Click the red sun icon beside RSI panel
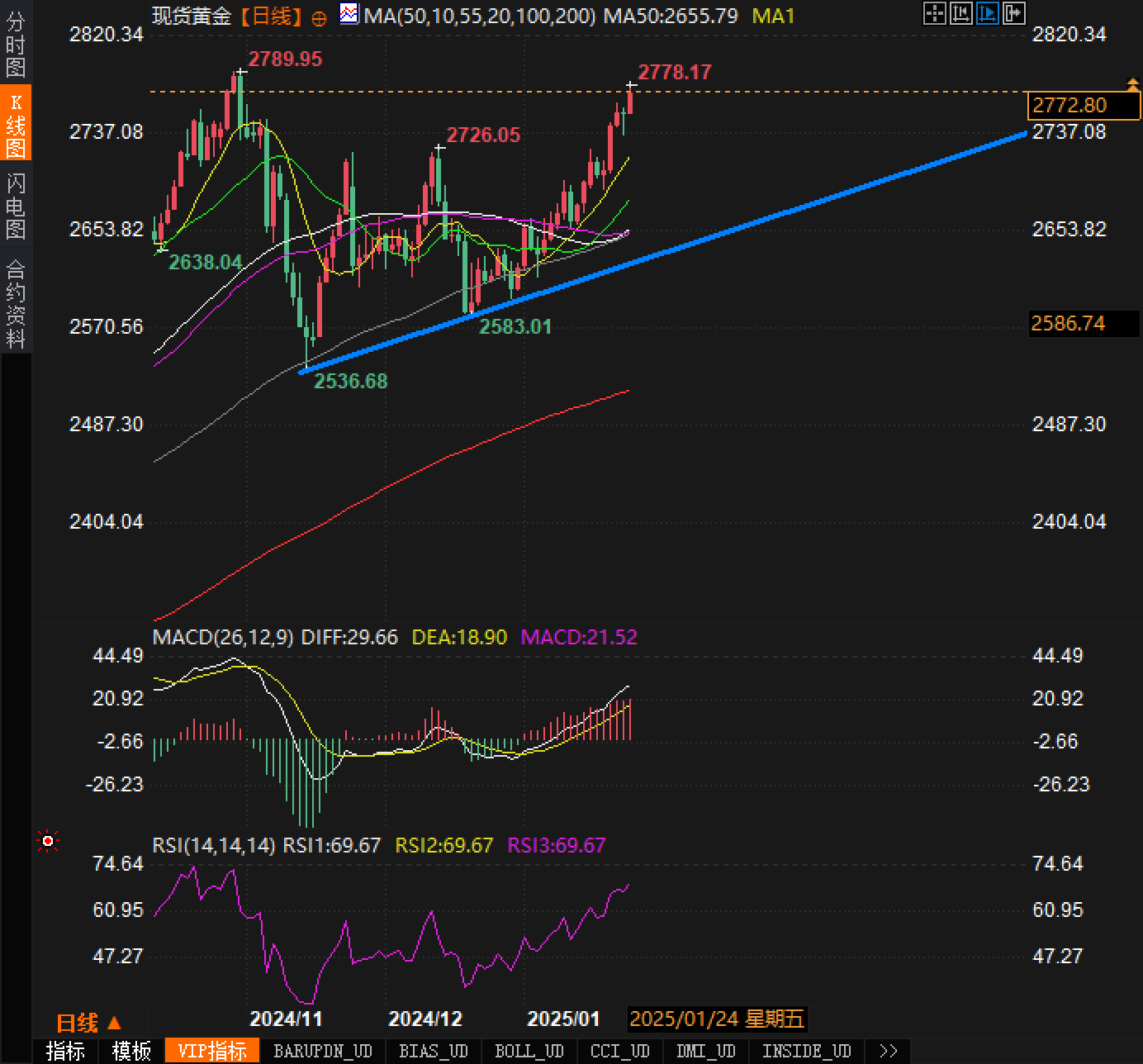 tap(48, 841)
